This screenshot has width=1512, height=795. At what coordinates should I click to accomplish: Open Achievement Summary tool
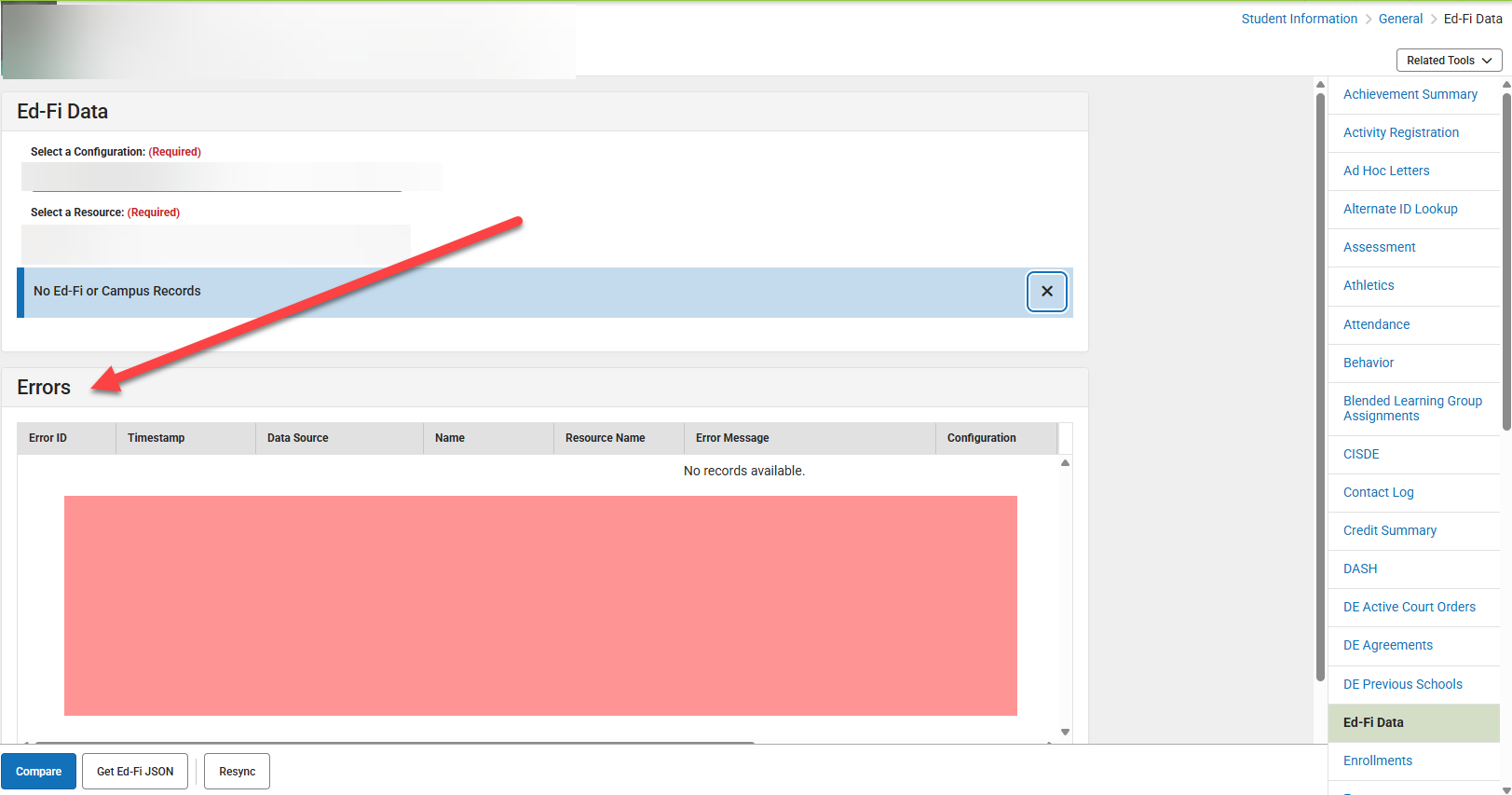(x=1410, y=94)
